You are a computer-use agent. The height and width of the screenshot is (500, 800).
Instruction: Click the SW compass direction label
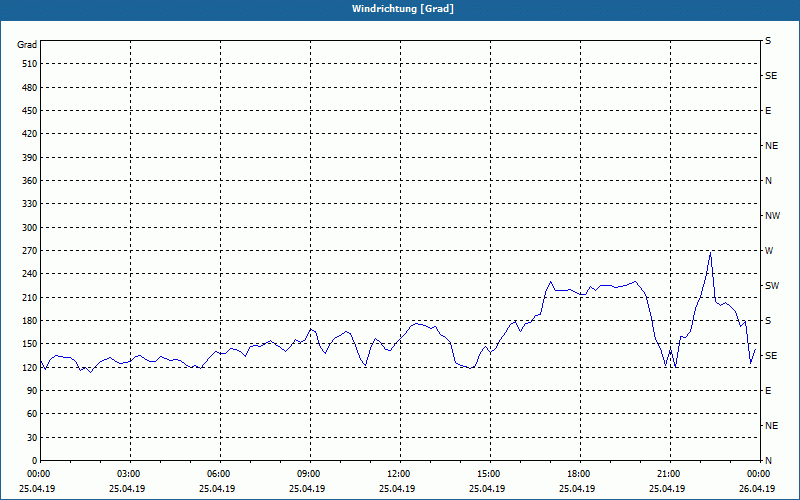pyautogui.click(x=772, y=286)
